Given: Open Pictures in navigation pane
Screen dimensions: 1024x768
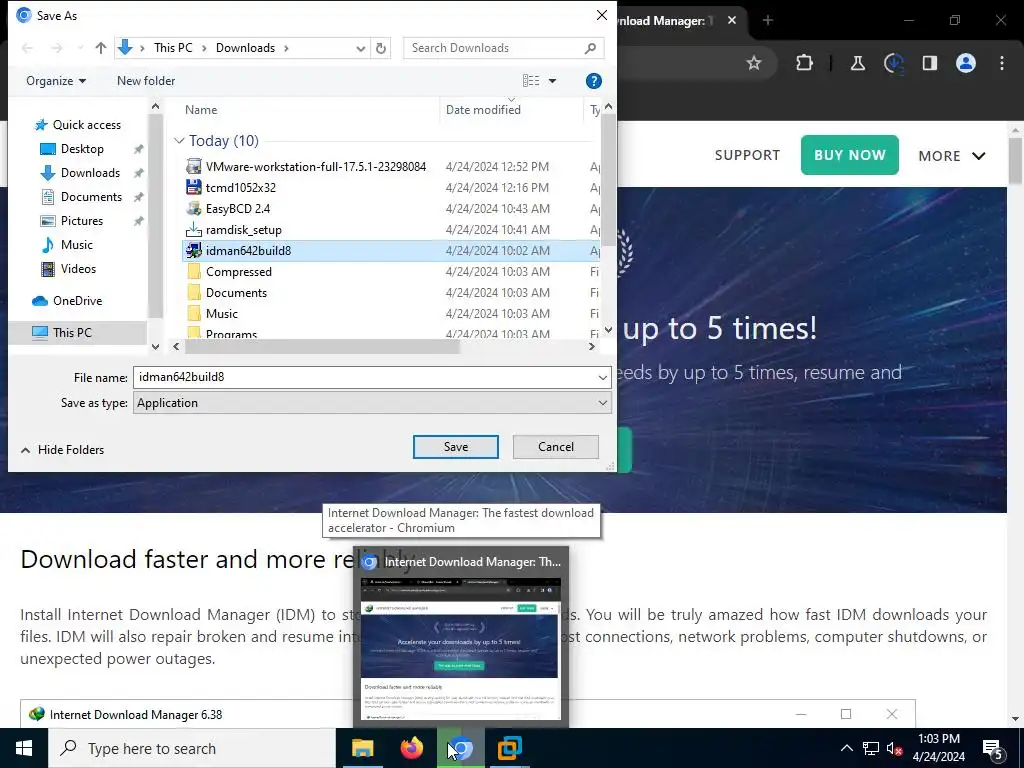Looking at the screenshot, I should click(82, 221).
